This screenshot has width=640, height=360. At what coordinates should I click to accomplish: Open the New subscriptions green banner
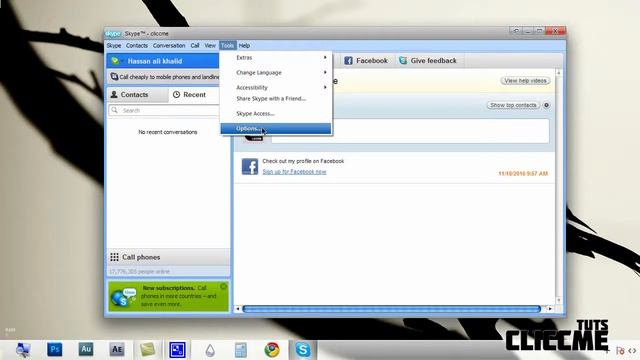coord(168,296)
